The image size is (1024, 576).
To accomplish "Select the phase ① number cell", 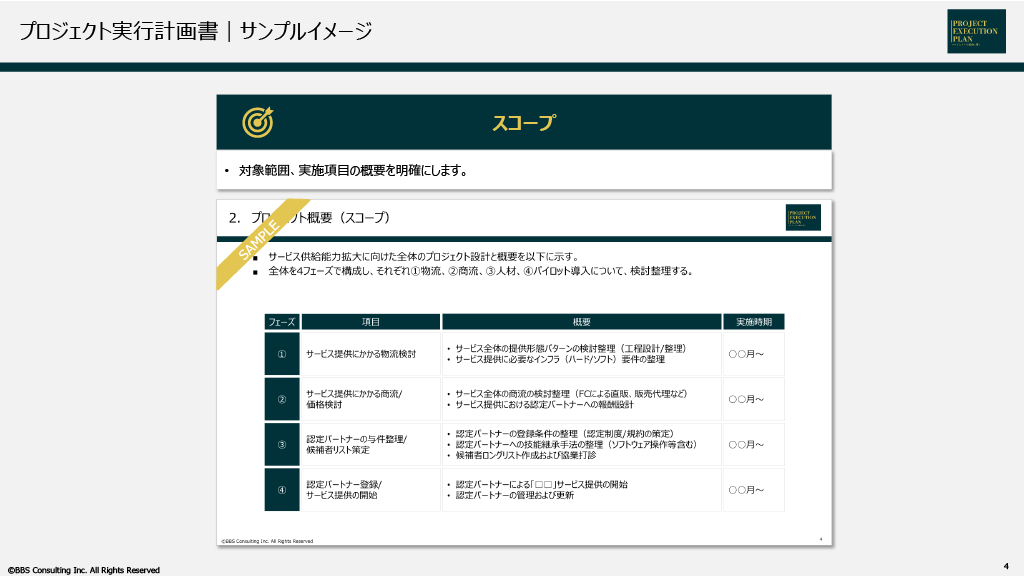I will (x=281, y=354).
